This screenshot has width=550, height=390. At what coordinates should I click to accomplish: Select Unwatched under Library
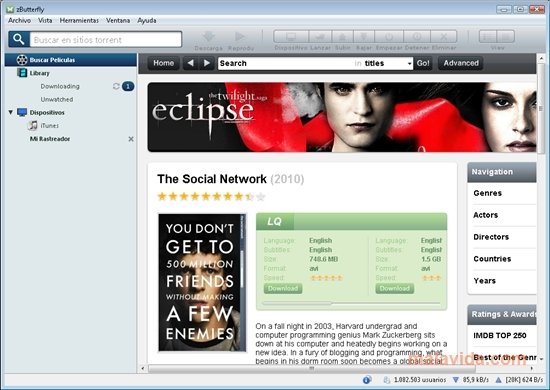point(57,99)
